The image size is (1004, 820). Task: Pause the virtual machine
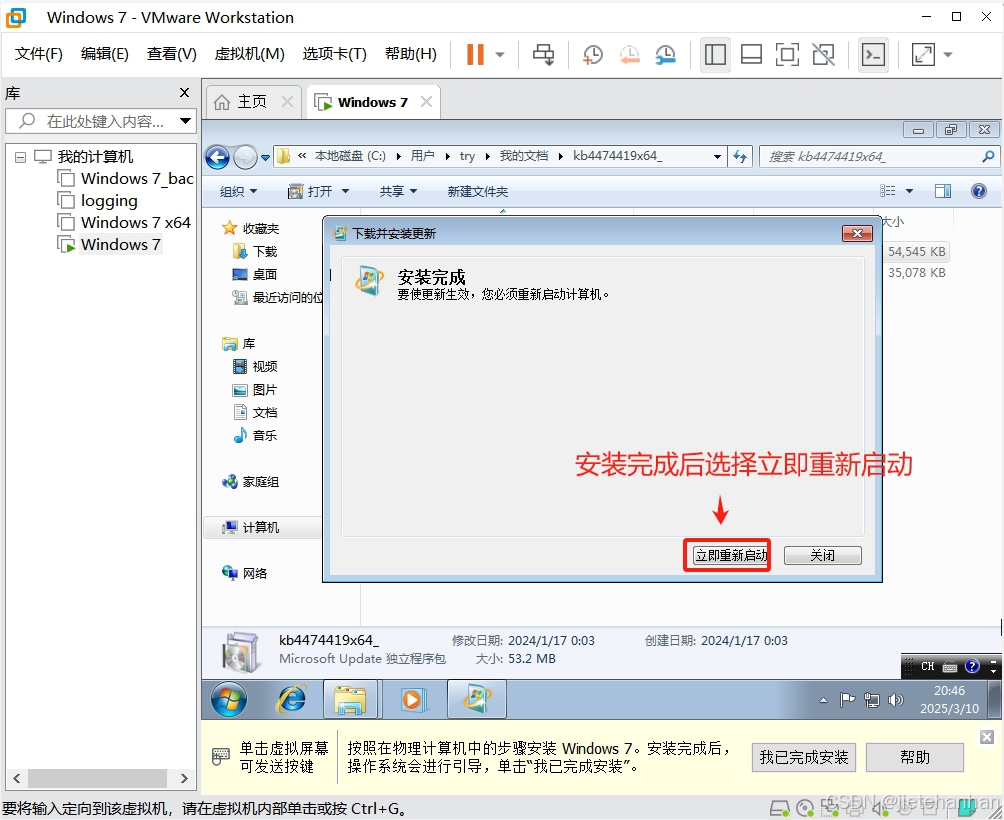[475, 54]
